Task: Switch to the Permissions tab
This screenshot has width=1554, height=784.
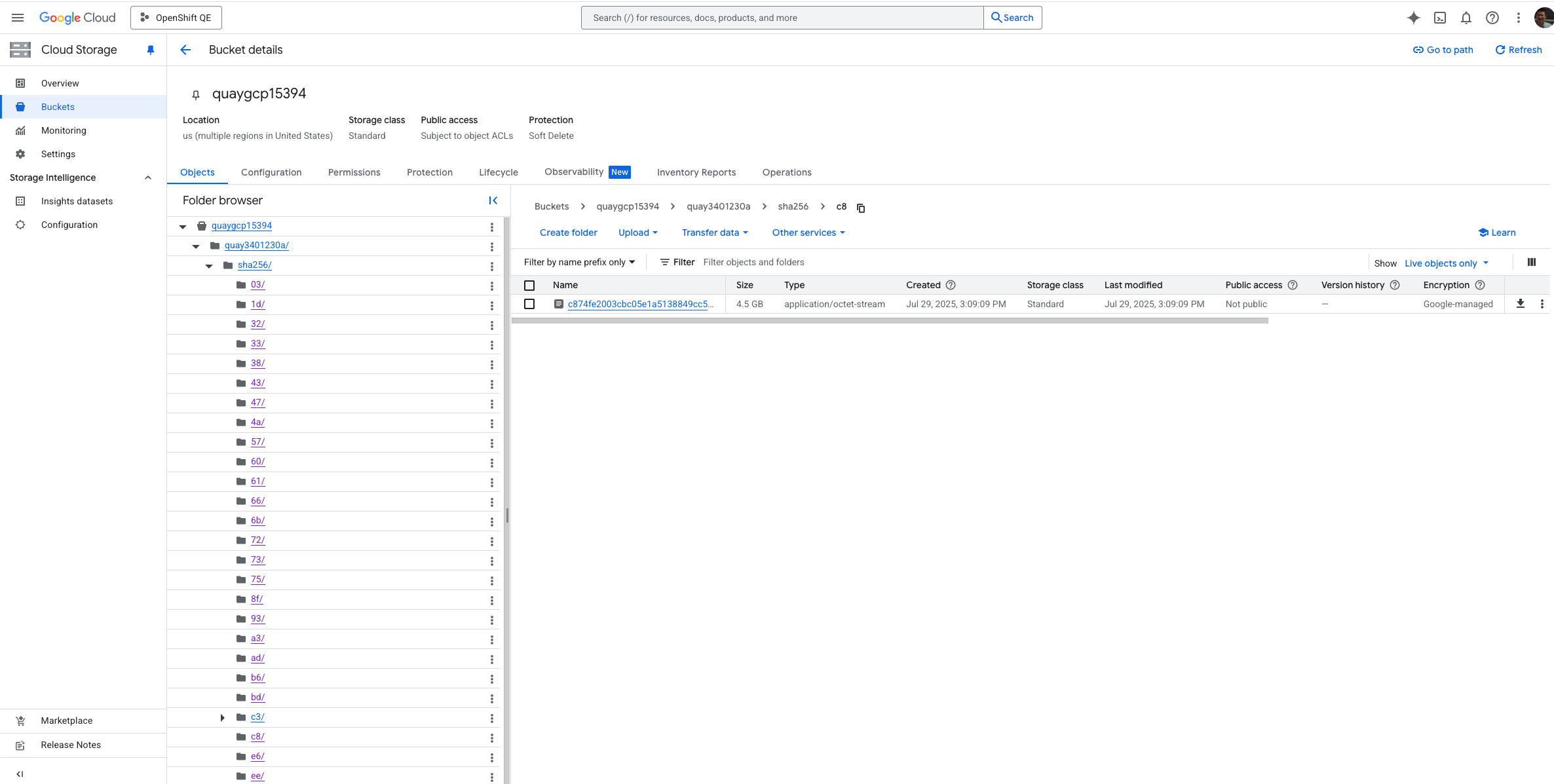Action: point(354,172)
